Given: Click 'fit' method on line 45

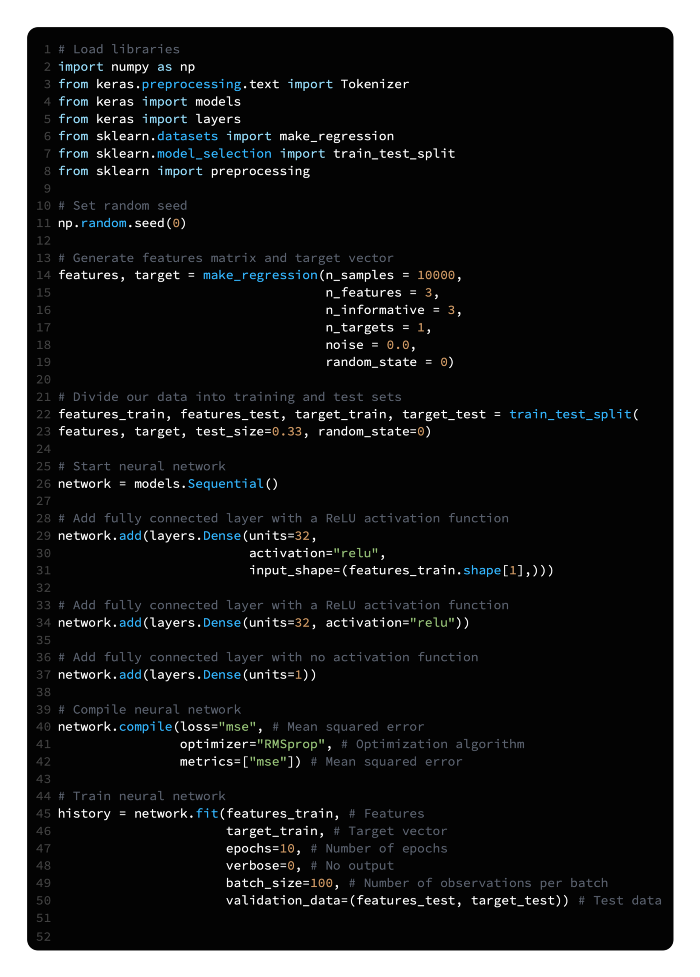Looking at the screenshot, I should click(207, 814).
